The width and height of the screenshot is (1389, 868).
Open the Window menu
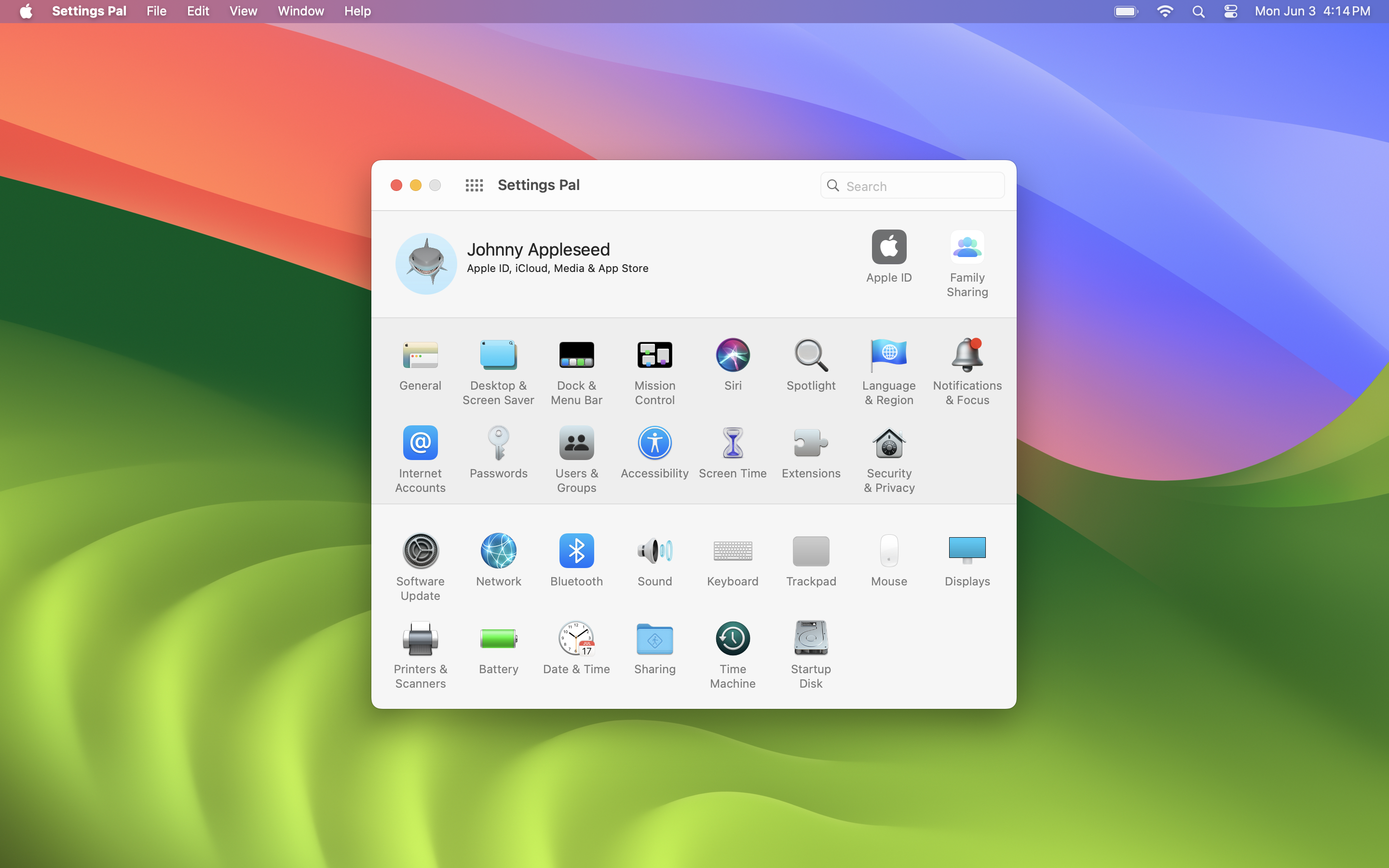(301, 12)
